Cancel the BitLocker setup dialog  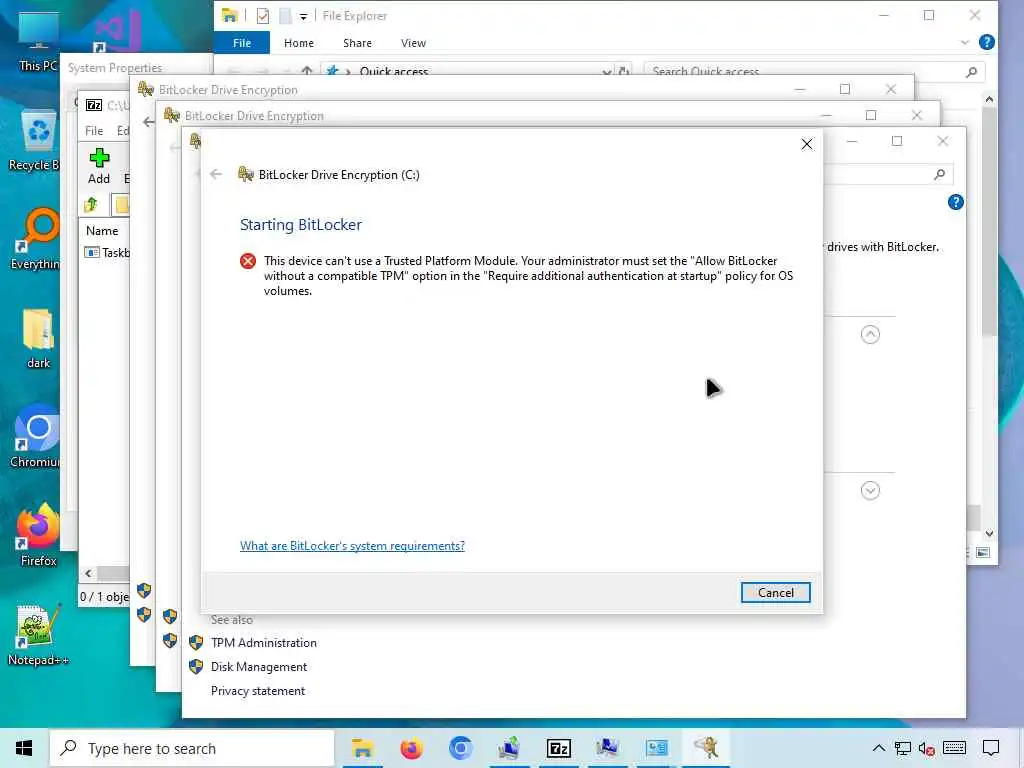pos(775,592)
